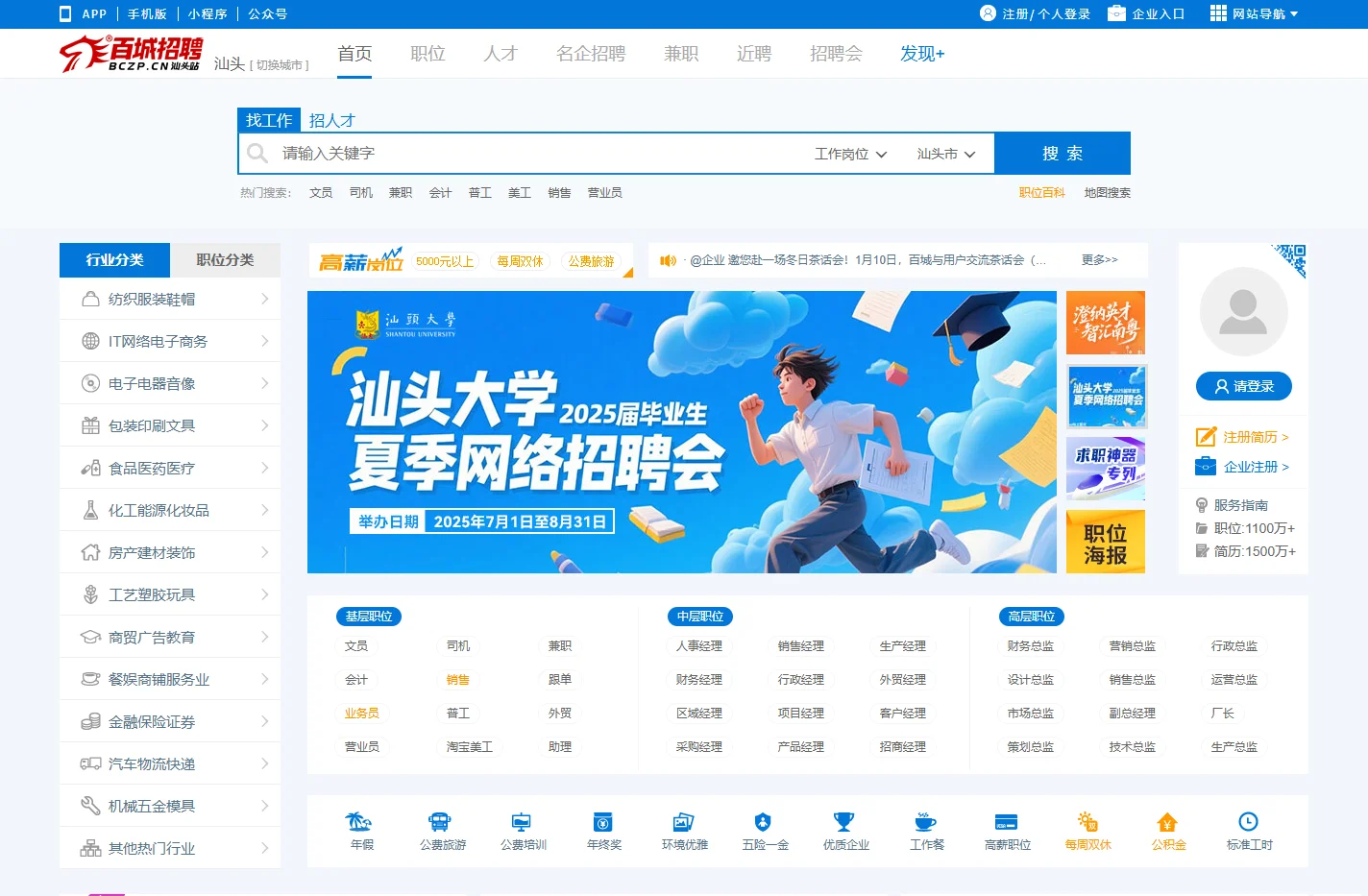
Task: Click 更多>> announcements link
Action: pyautogui.click(x=1099, y=260)
